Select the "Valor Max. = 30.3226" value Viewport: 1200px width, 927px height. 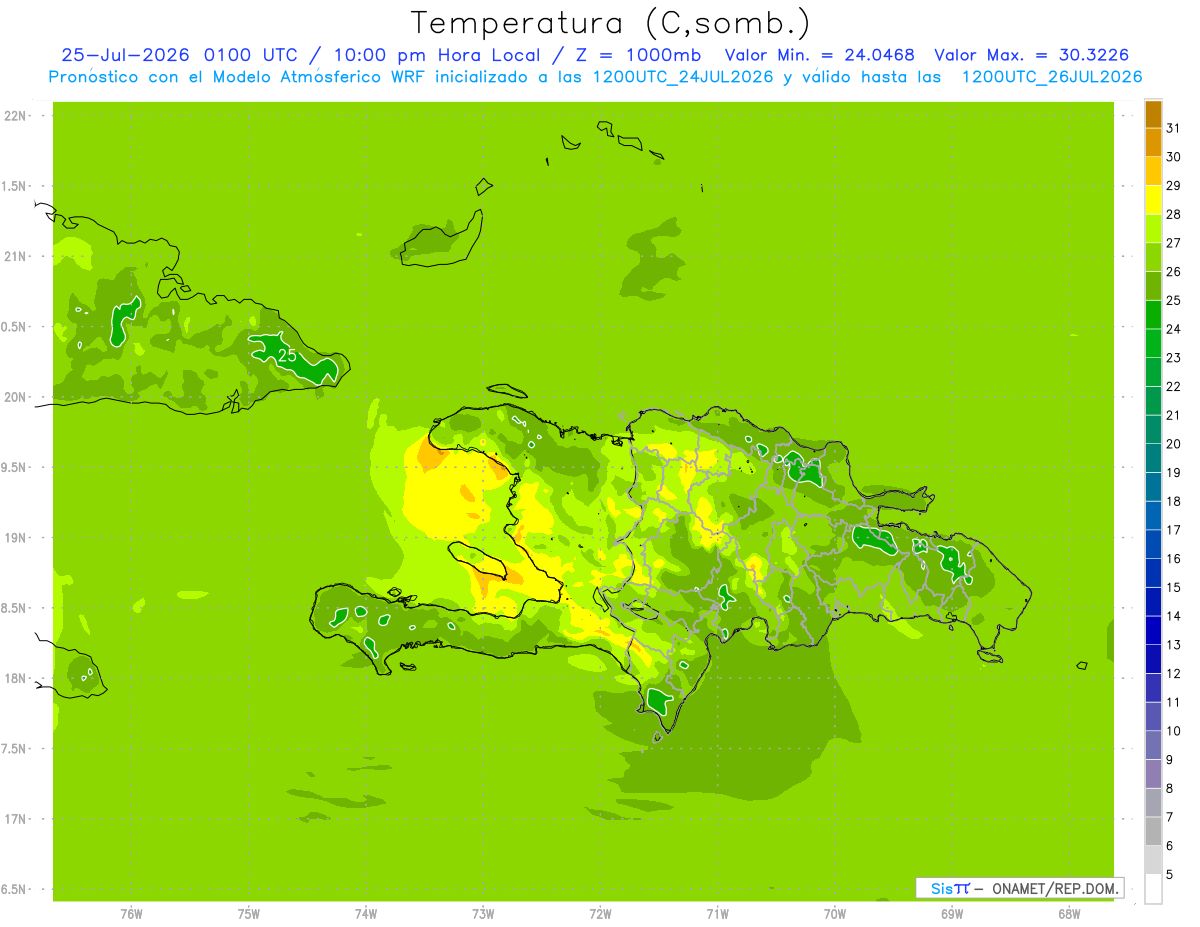1032,55
